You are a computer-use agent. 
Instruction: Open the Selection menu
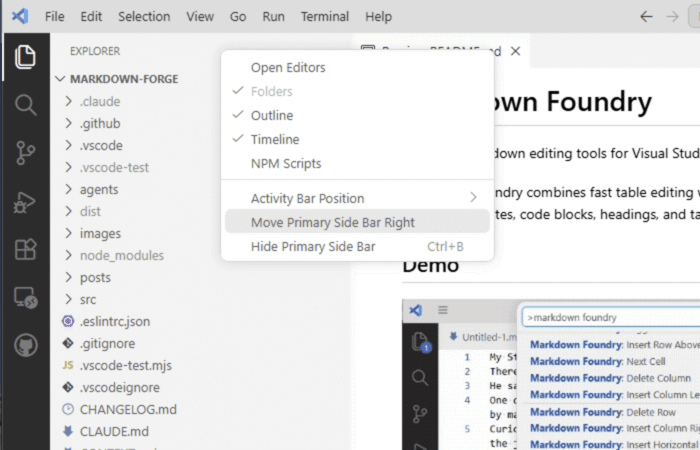tap(144, 17)
